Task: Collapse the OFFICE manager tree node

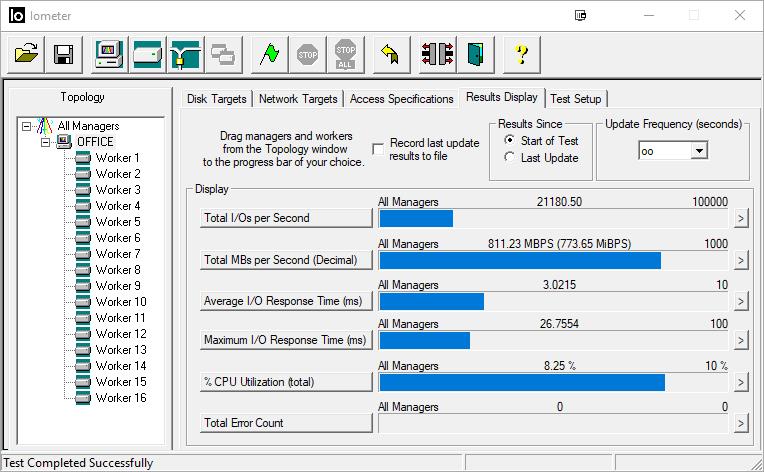Action: tap(46, 142)
